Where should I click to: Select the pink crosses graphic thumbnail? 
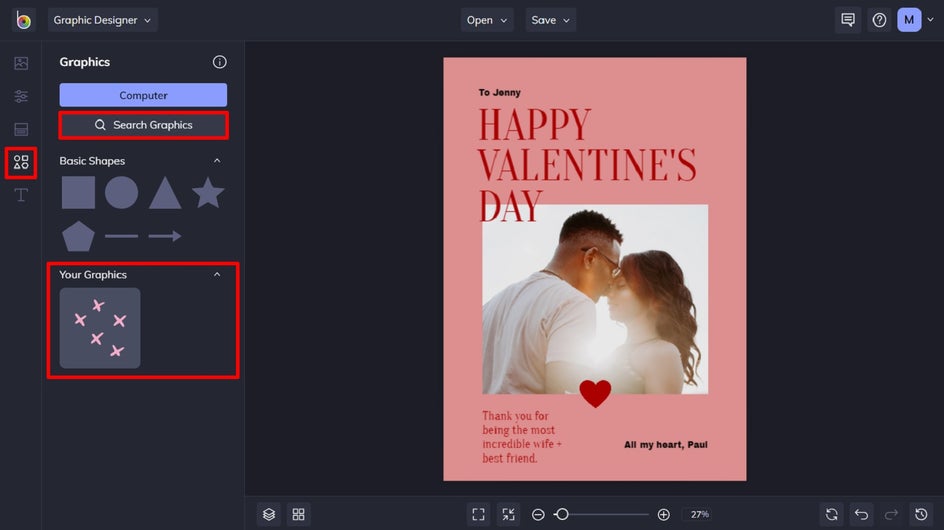[x=100, y=328]
